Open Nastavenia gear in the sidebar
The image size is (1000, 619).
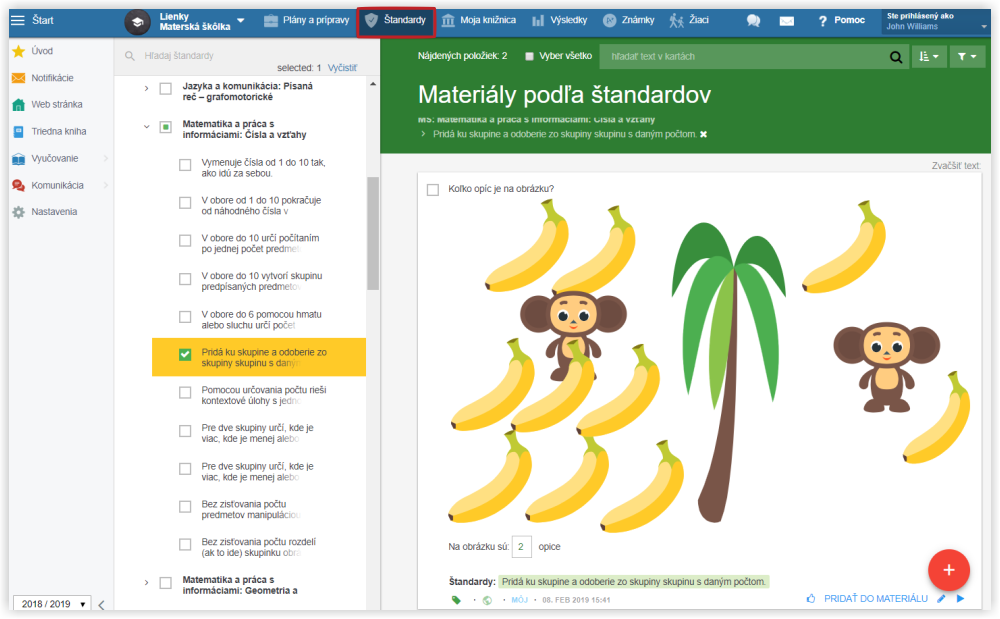(x=18, y=212)
